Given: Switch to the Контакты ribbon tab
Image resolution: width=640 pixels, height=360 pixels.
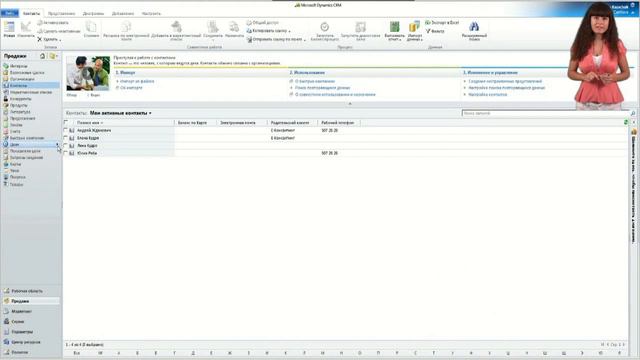Looking at the screenshot, I should point(31,13).
